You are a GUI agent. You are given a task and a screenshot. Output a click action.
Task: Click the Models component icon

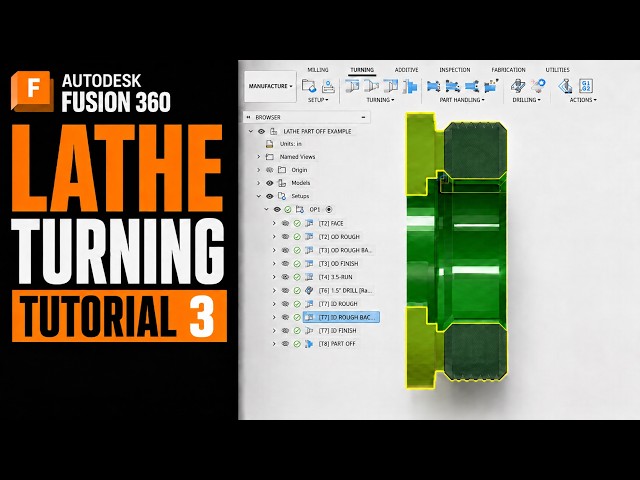(x=282, y=183)
